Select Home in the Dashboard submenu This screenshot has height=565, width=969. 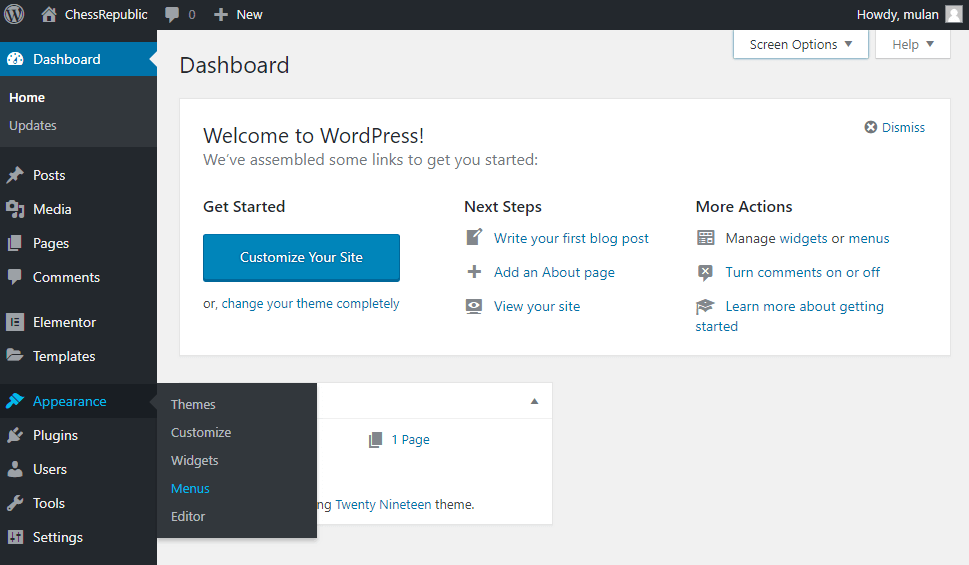point(27,98)
